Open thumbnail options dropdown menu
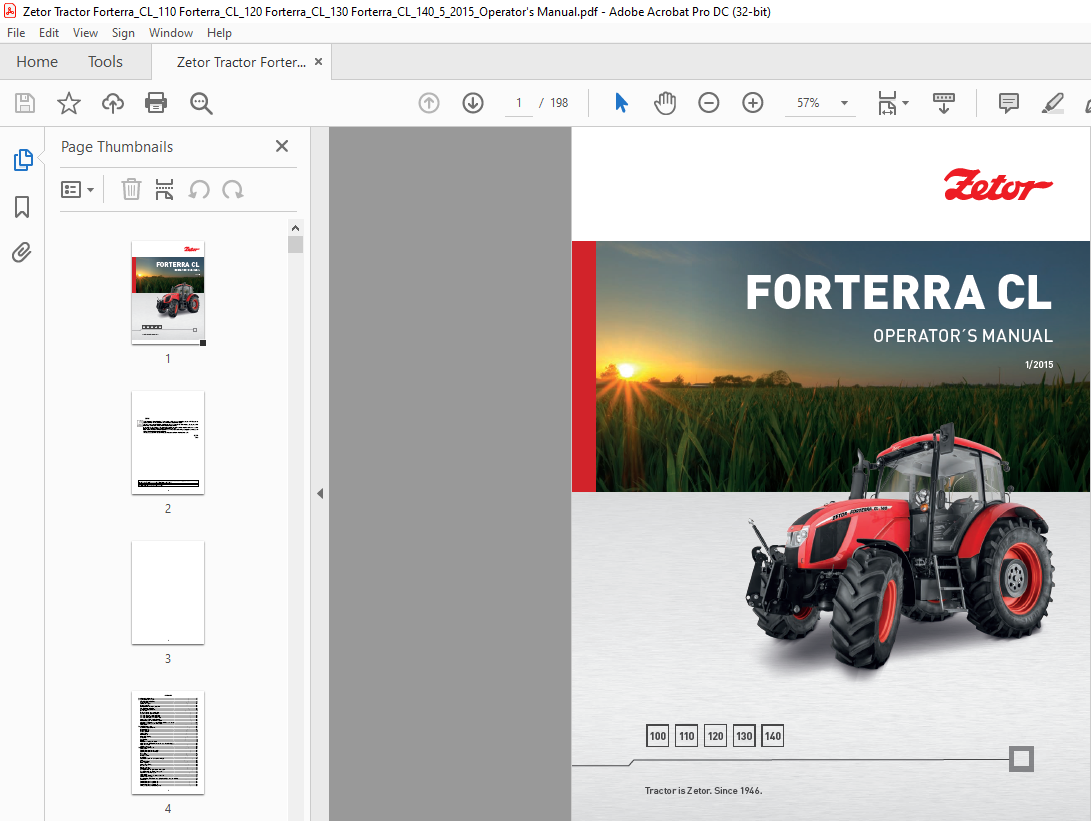Viewport: 1091px width, 821px height. click(x=77, y=189)
